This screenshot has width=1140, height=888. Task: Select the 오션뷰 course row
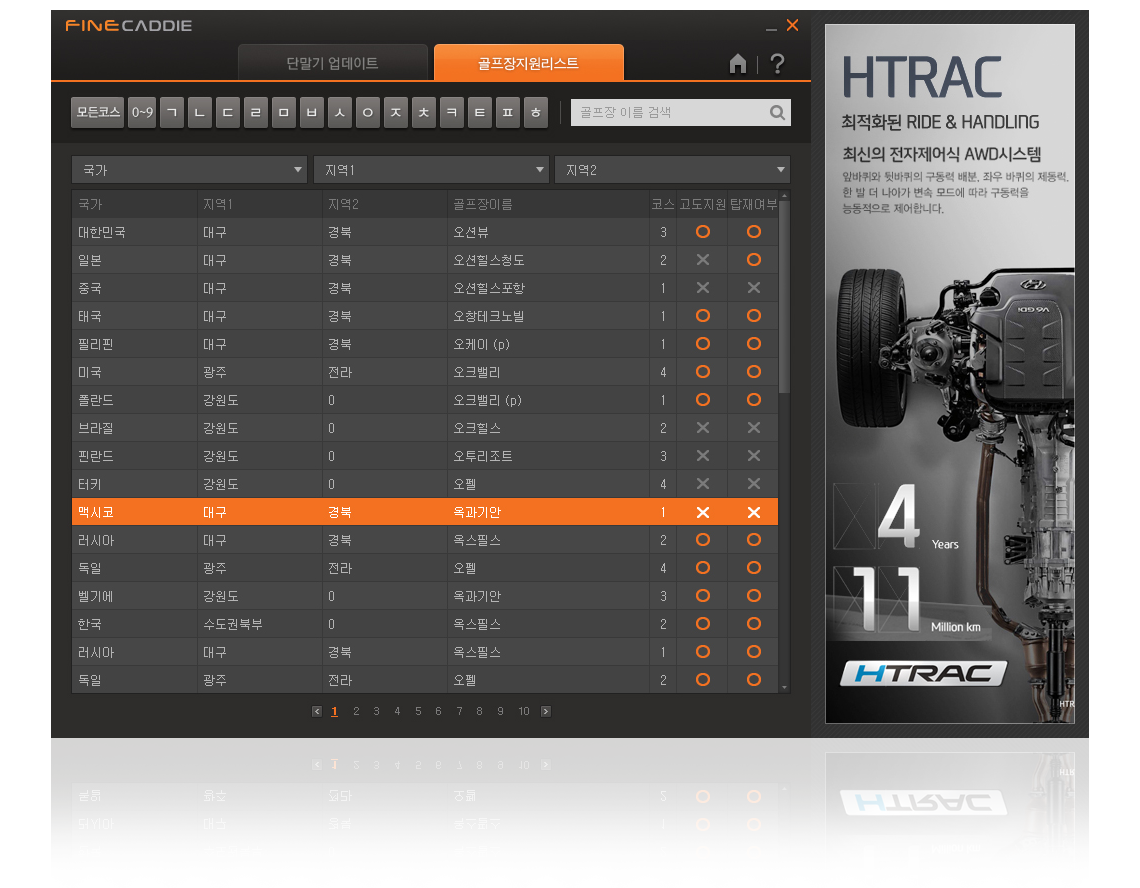pyautogui.click(x=425, y=232)
